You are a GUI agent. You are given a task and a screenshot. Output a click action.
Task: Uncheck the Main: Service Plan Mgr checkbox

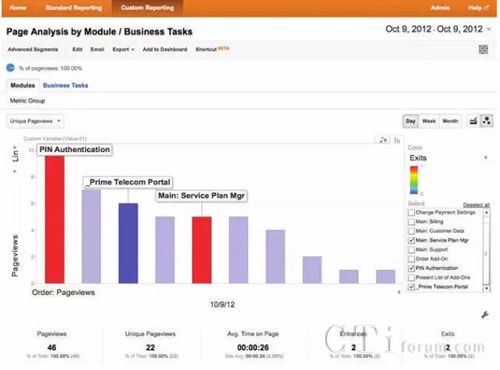click(412, 240)
